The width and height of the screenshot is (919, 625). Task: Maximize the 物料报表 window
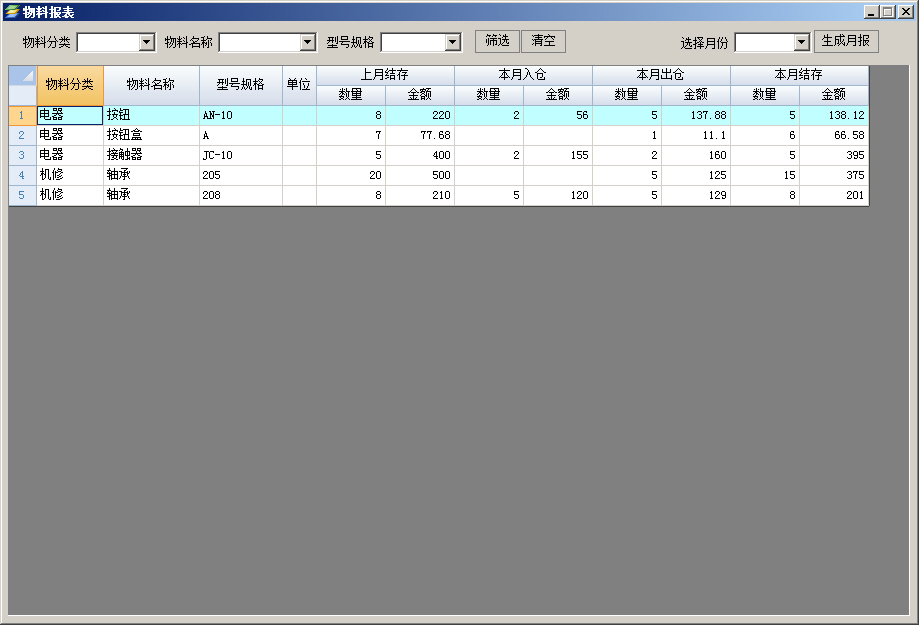(x=887, y=12)
